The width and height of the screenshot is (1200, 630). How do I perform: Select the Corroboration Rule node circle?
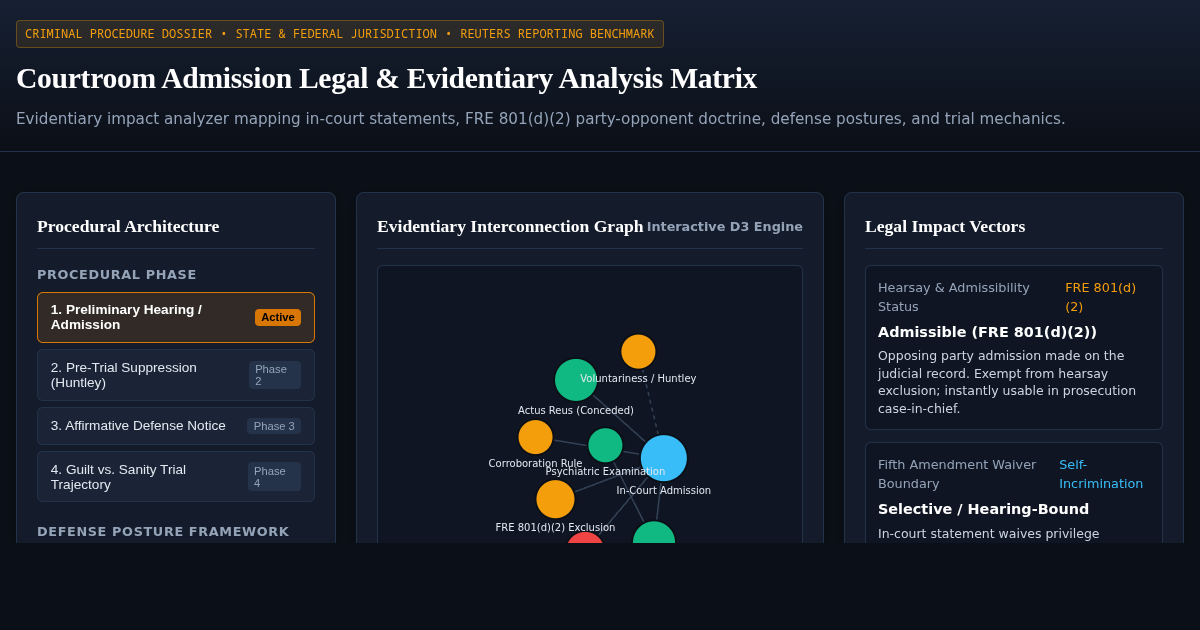click(x=535, y=437)
